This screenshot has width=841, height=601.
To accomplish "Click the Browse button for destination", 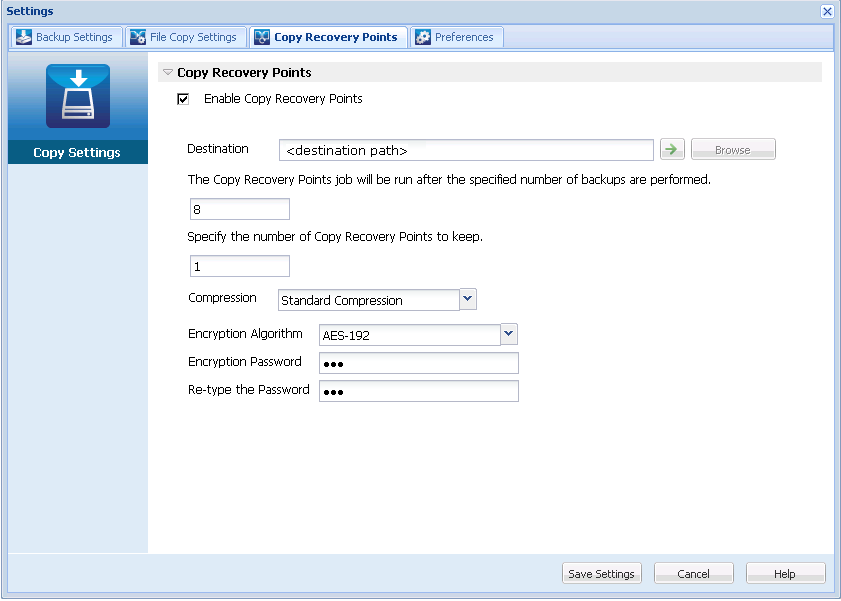I will (733, 148).
